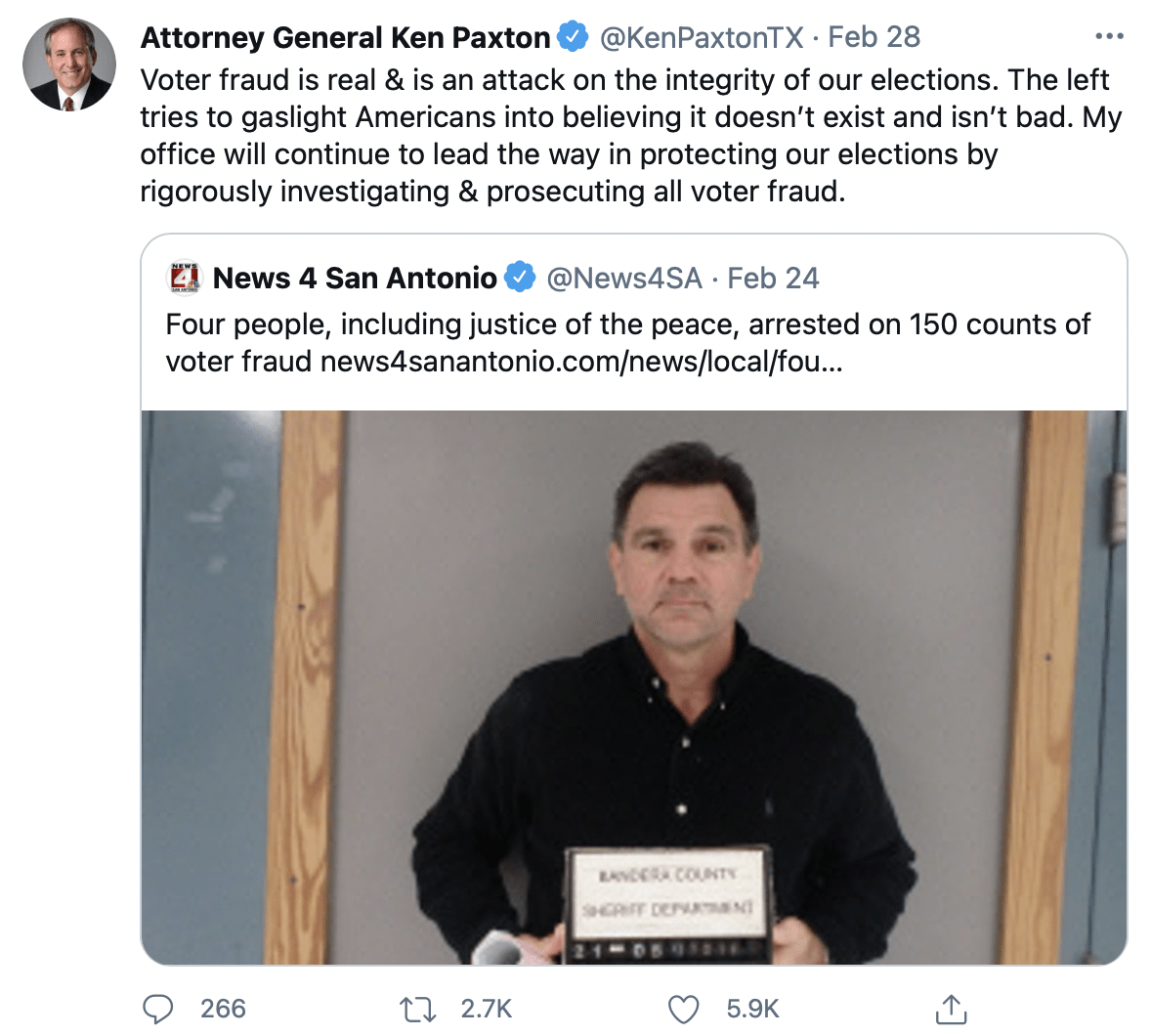Click News 4 San Antonio's verified badge
Viewport: 1151px width, 1036px height.
pos(520,278)
